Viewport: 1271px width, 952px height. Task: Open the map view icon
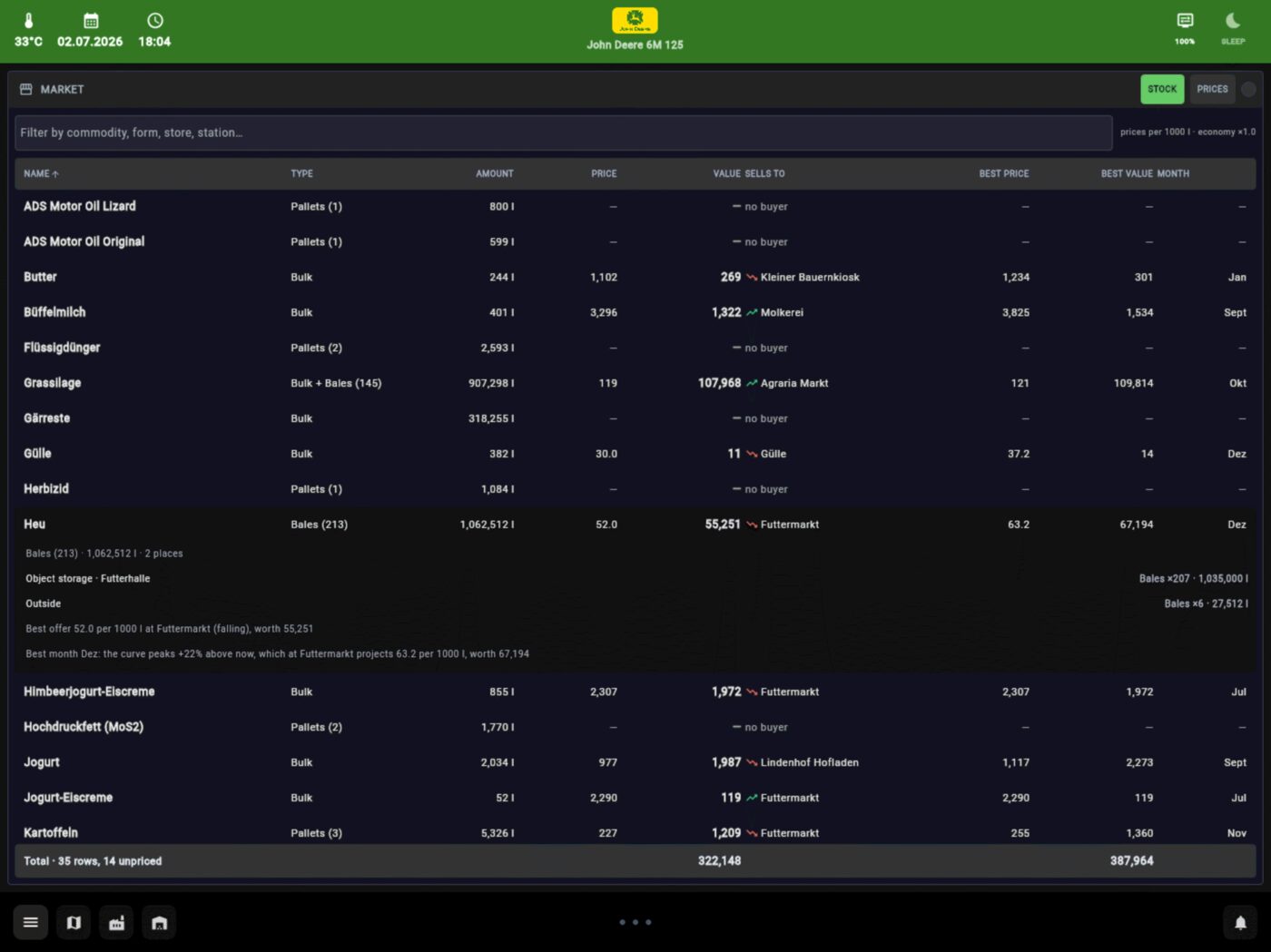(74, 923)
